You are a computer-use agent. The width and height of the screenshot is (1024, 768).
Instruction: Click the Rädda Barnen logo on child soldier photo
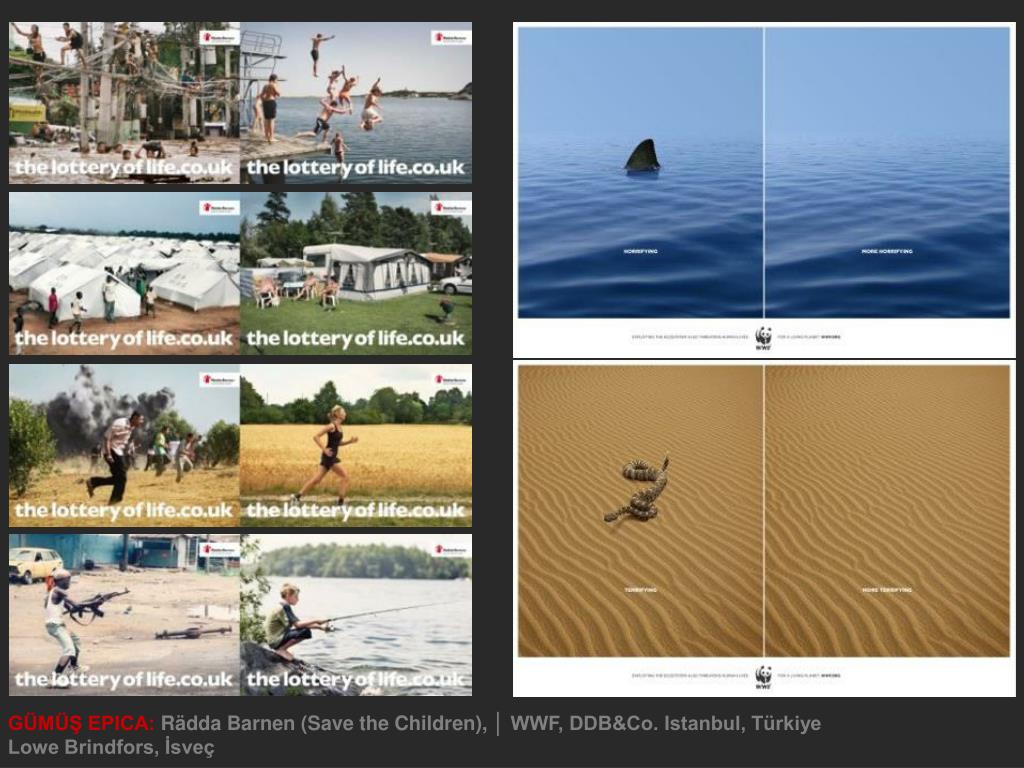[219, 549]
